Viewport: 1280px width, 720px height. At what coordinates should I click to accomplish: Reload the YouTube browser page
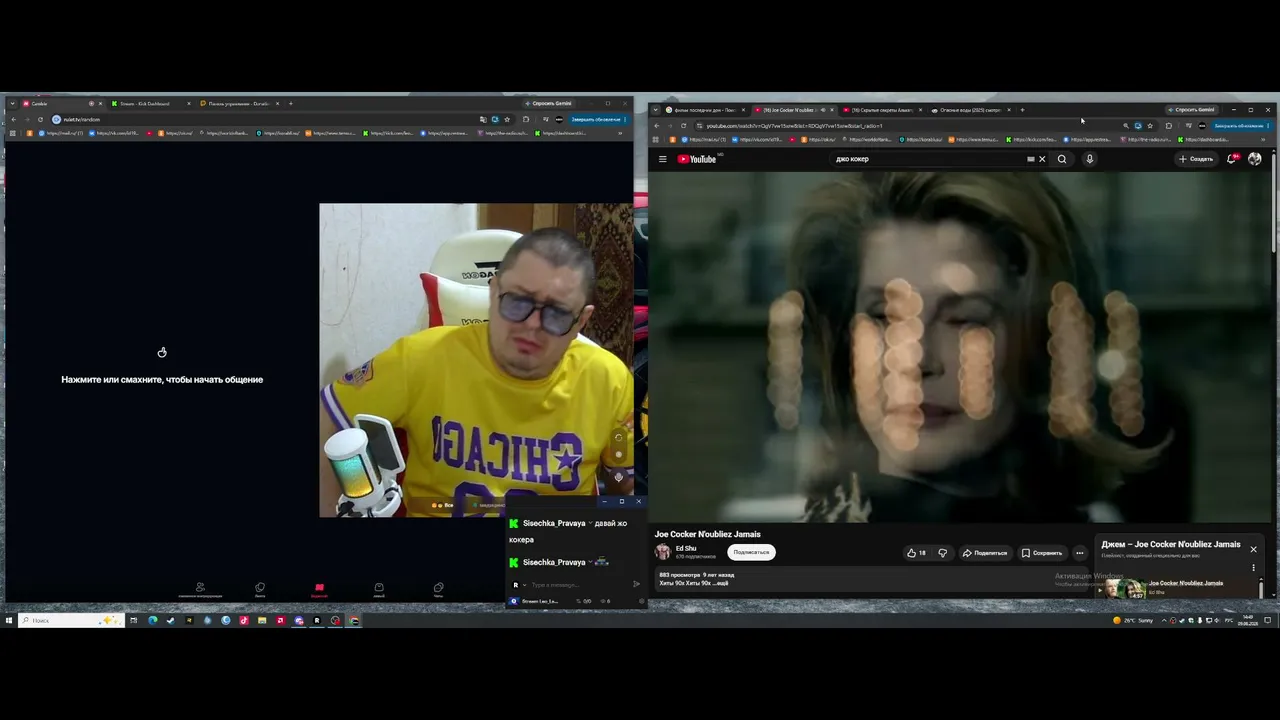coord(684,126)
